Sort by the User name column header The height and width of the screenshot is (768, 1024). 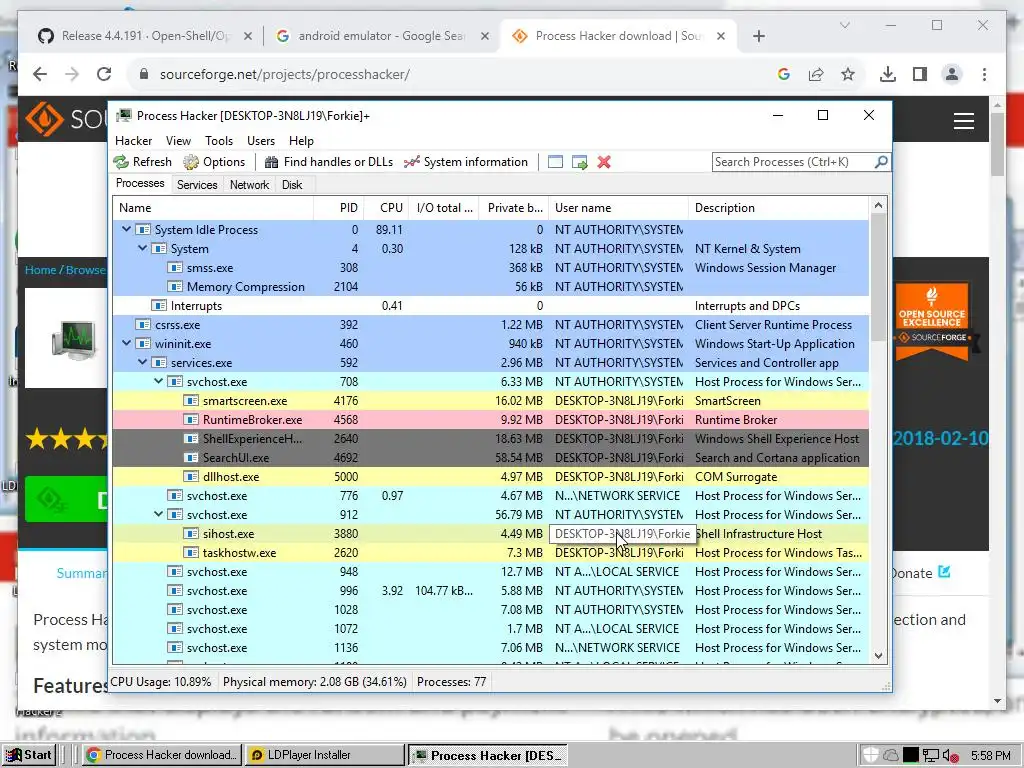point(618,208)
